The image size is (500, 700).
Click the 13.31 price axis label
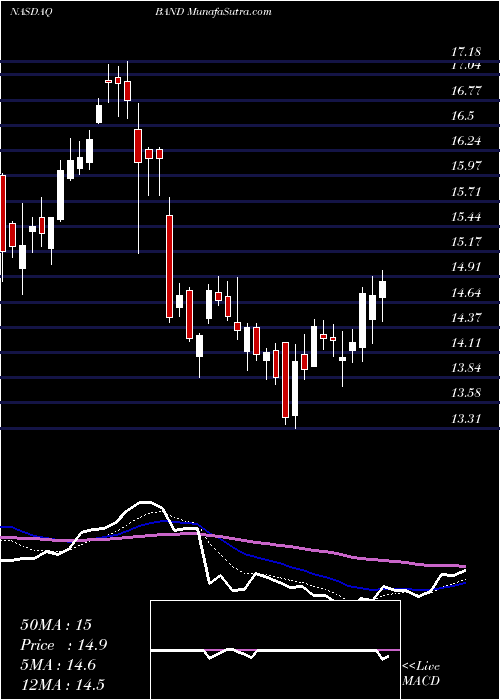click(x=466, y=419)
